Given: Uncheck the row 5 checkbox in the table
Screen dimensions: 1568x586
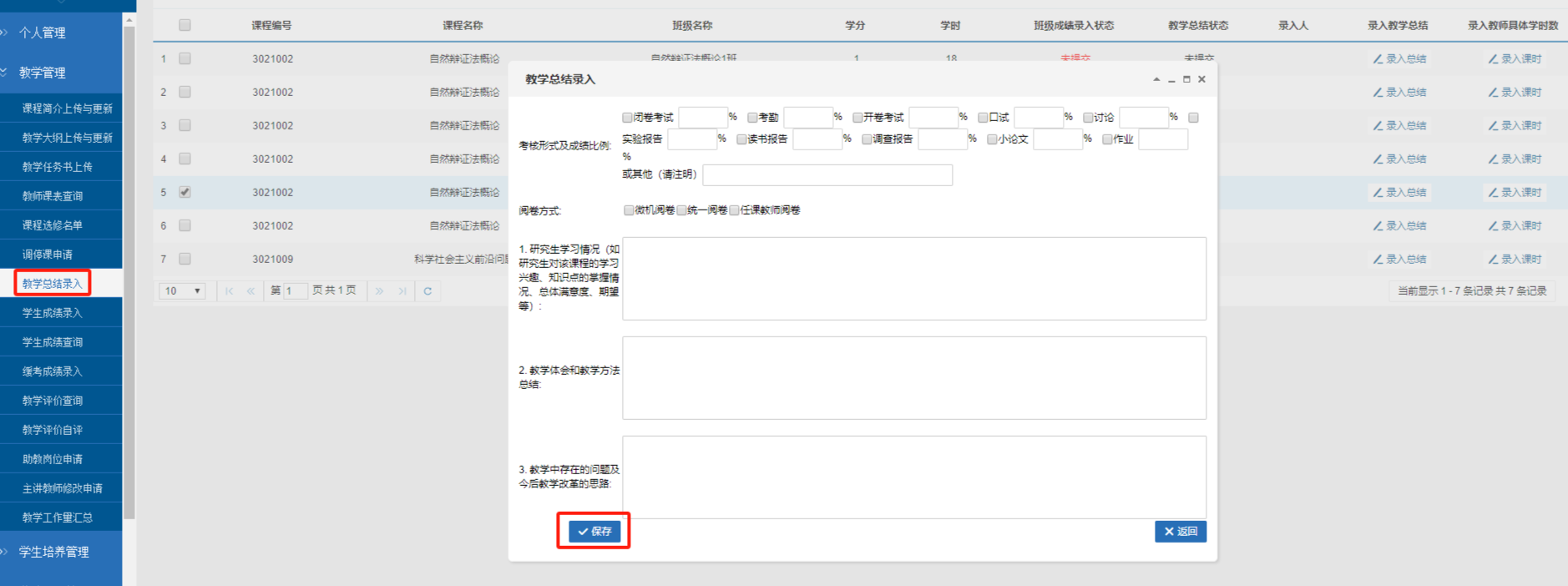Looking at the screenshot, I should pyautogui.click(x=185, y=192).
